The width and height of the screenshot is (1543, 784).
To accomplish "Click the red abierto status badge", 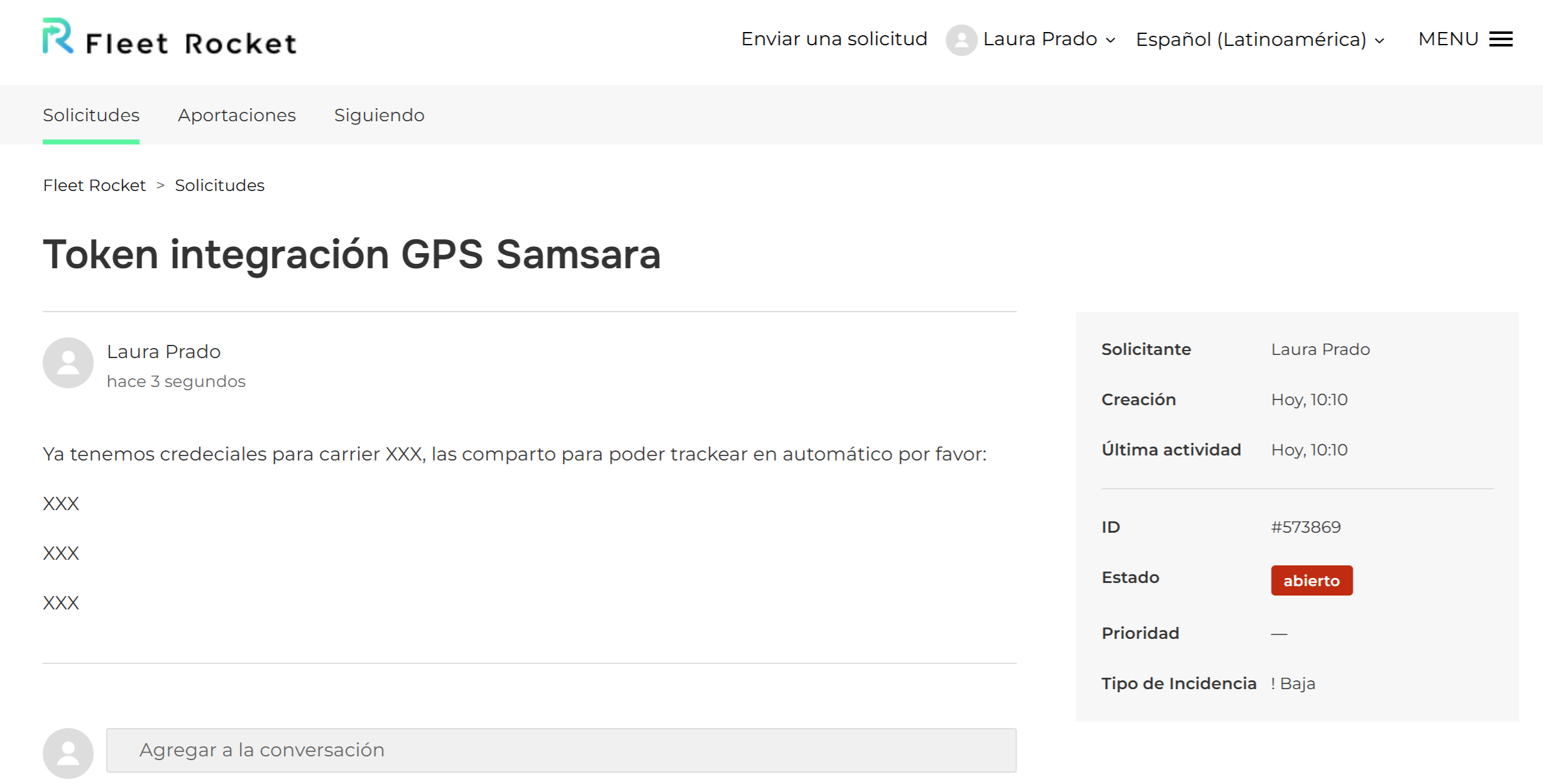I will (x=1312, y=580).
